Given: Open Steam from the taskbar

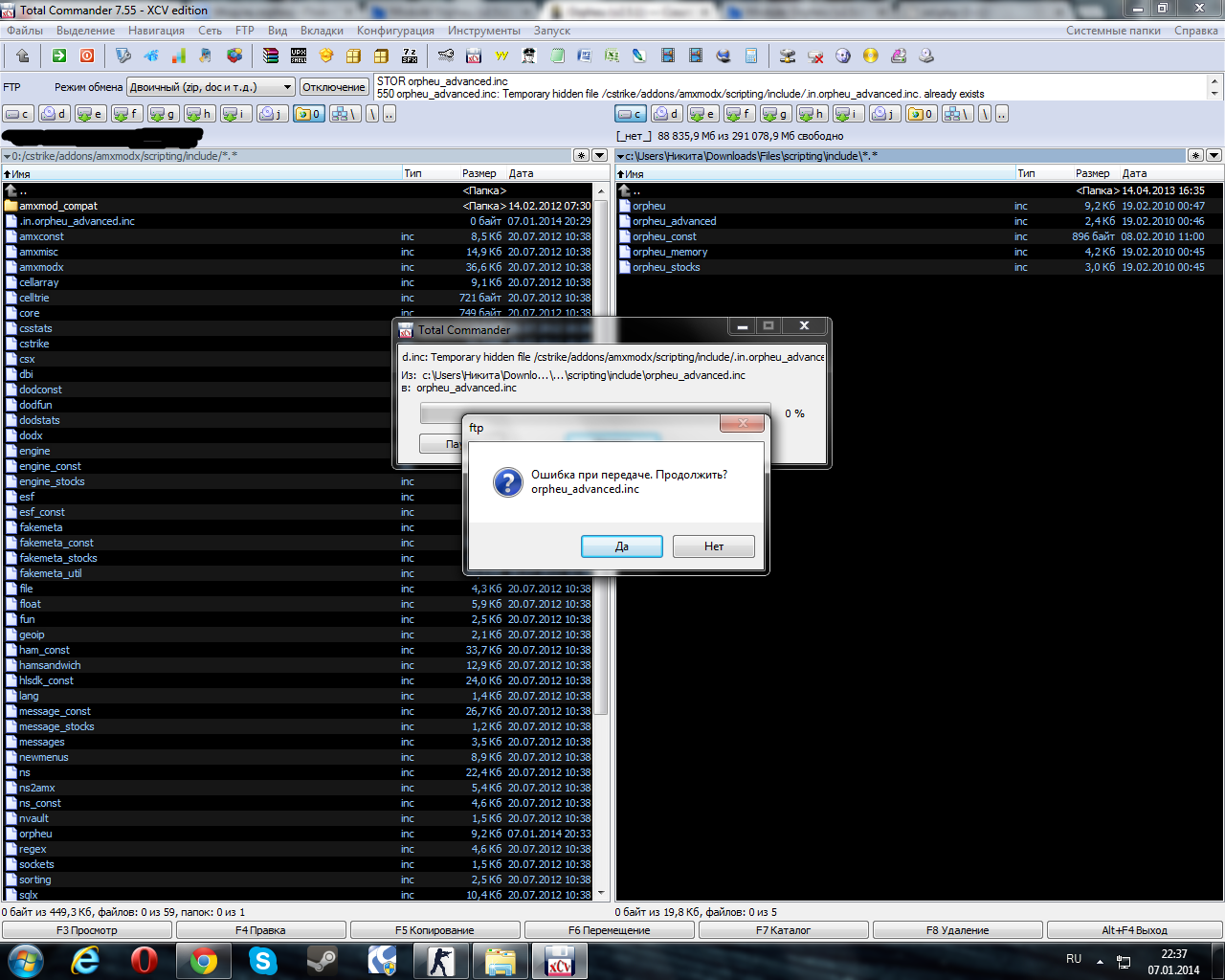Looking at the screenshot, I should [322, 960].
